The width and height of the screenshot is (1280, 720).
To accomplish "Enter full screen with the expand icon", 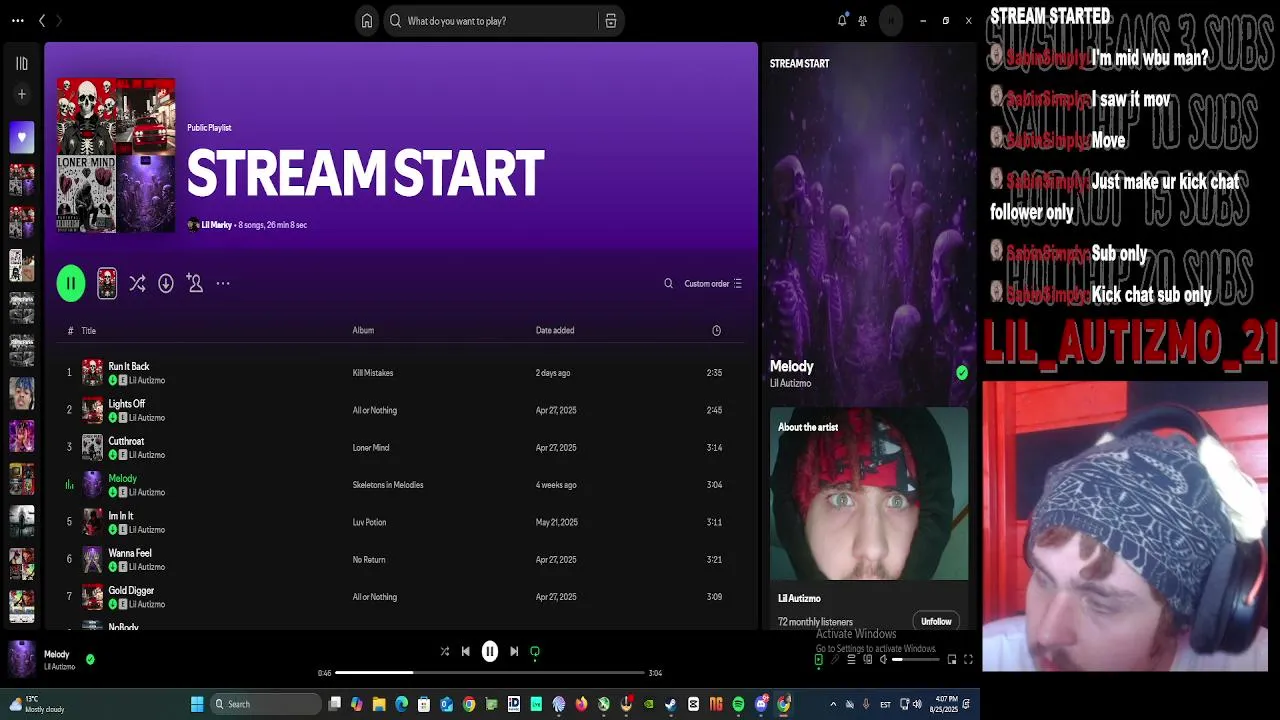I will pyautogui.click(x=968, y=660).
